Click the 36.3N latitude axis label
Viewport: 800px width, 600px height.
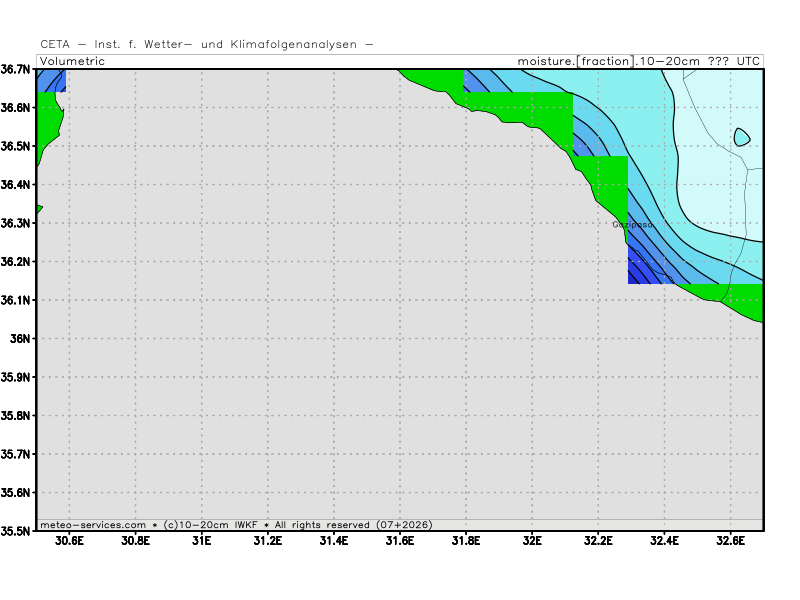pyautogui.click(x=17, y=223)
